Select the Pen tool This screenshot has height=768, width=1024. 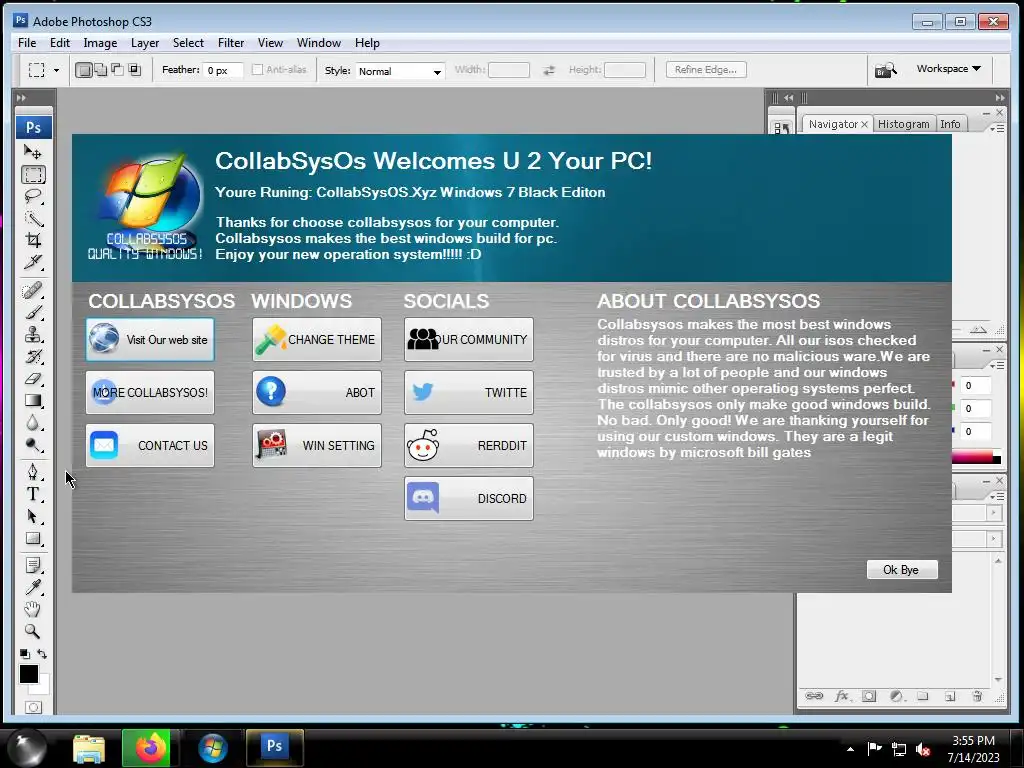[33, 472]
